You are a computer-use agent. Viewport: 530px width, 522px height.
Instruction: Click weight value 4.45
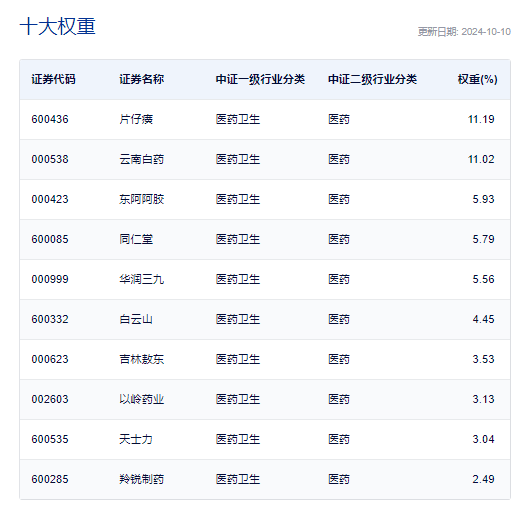[483, 319]
